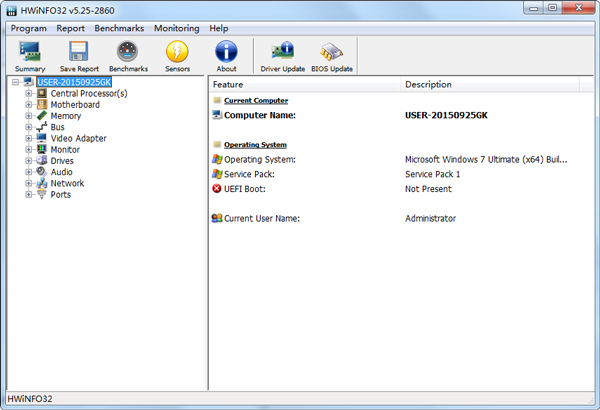
Task: Click the Motherboard tree icon
Action: 42,105
